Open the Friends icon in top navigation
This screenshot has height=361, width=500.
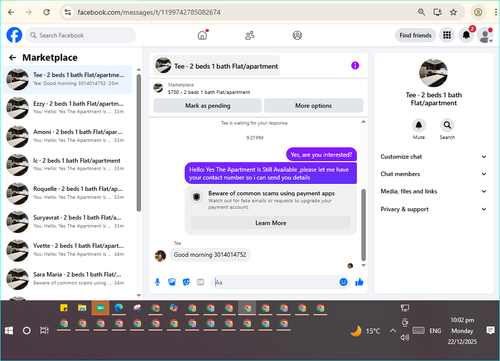coord(250,35)
